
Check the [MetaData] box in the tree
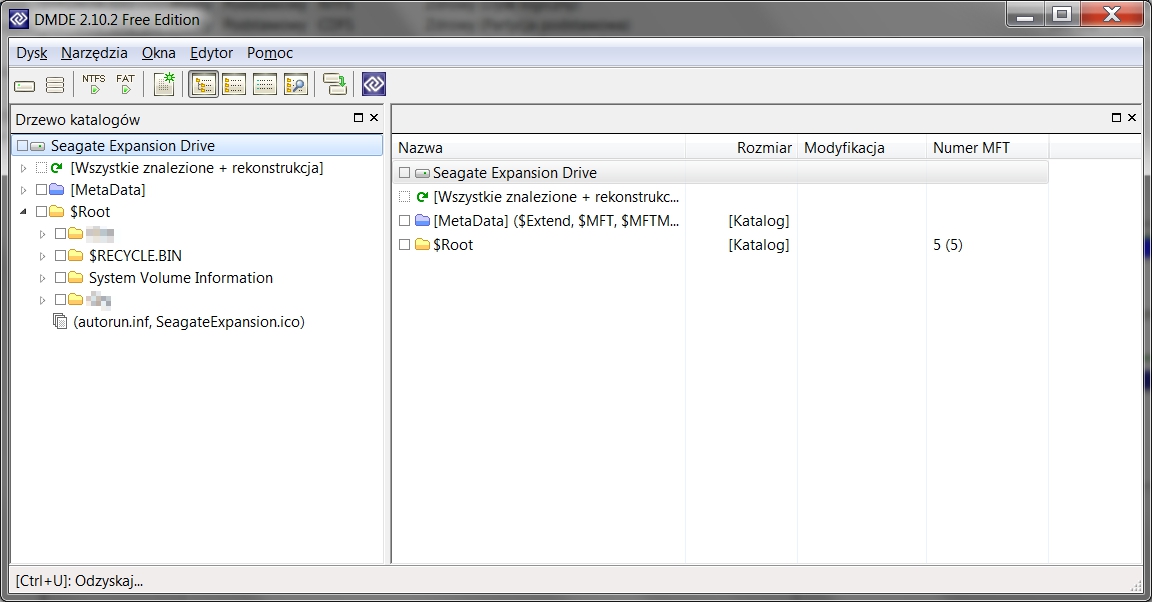[41, 190]
